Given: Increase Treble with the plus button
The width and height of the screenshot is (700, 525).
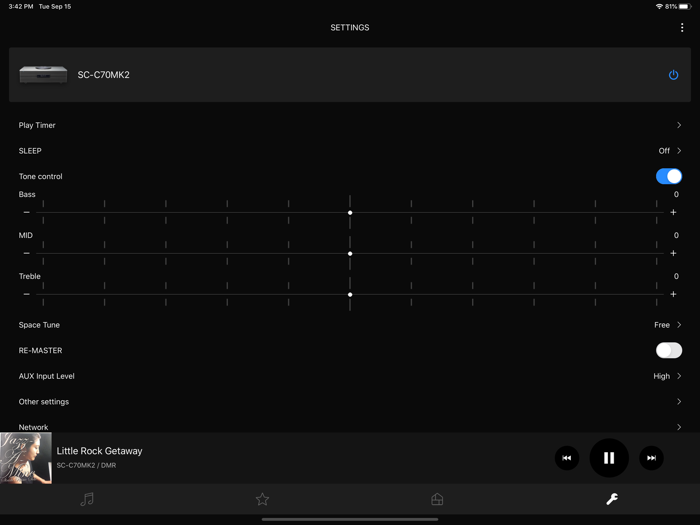Looking at the screenshot, I should pos(673,295).
